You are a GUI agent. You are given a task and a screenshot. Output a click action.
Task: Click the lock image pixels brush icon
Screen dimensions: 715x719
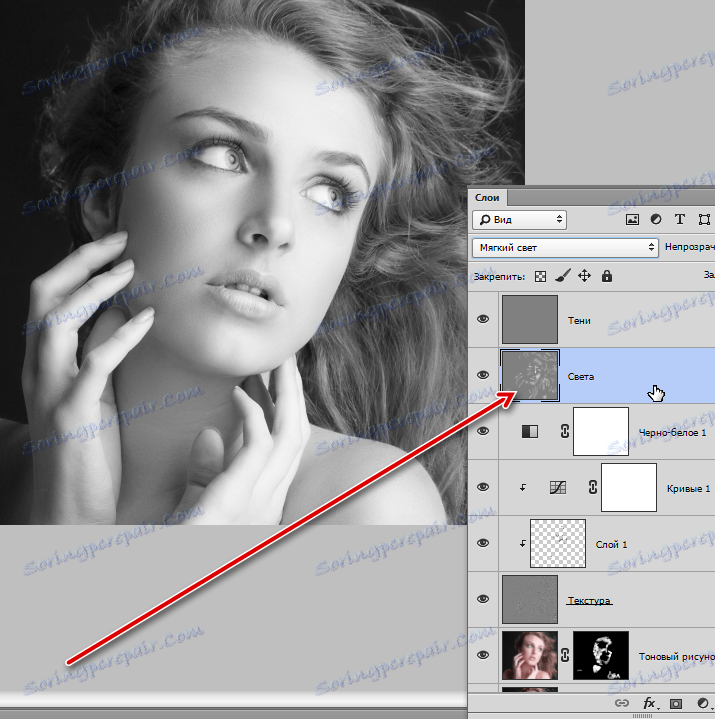tap(563, 275)
